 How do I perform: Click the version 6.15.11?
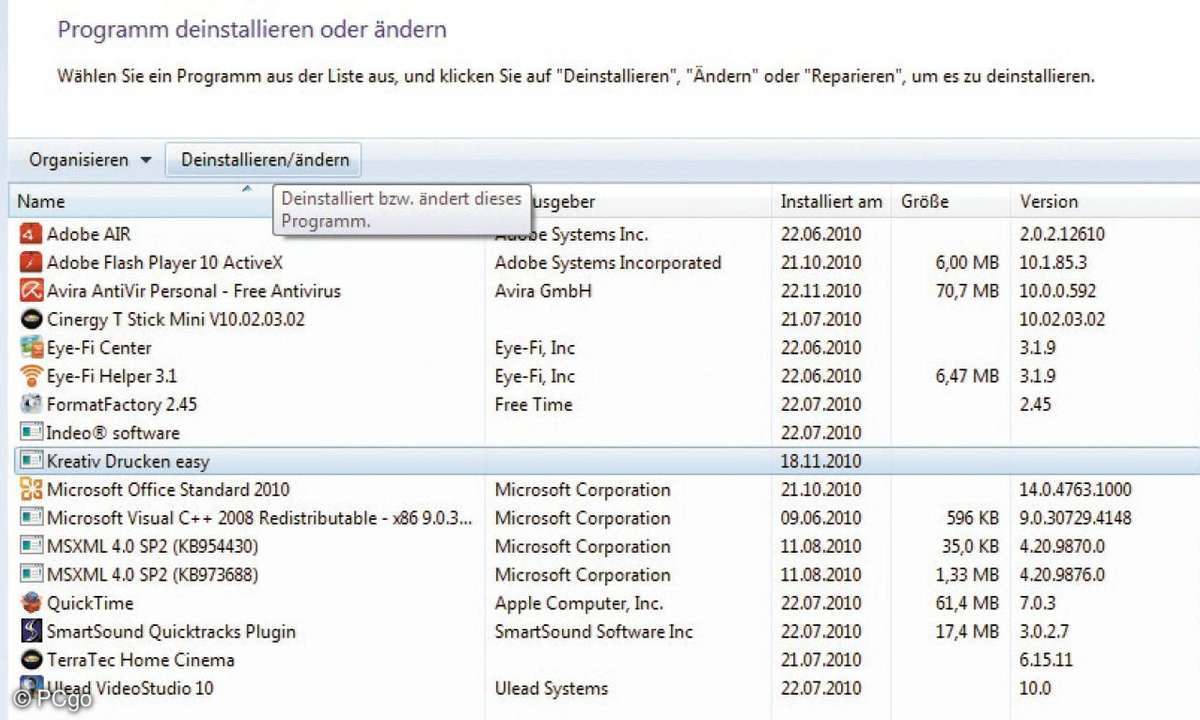click(x=1047, y=660)
